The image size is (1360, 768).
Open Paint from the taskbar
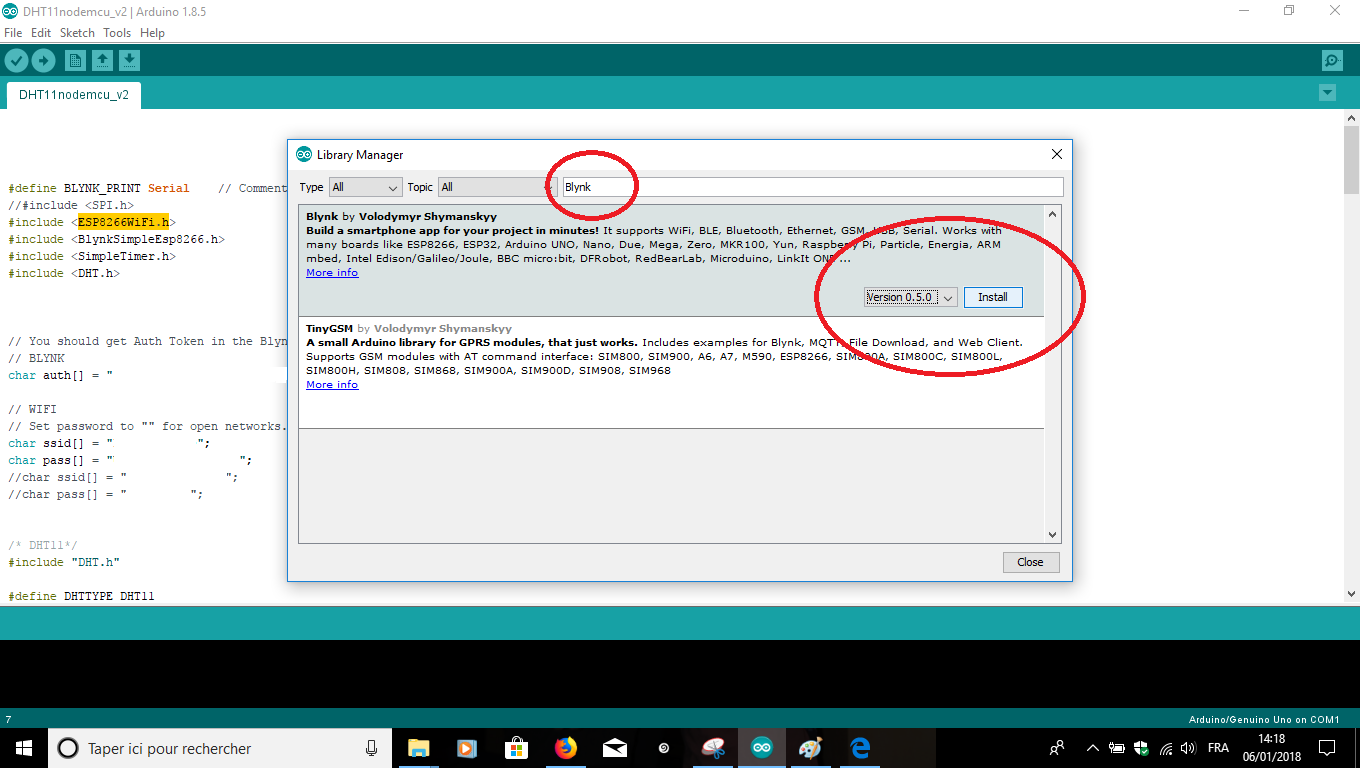point(810,748)
